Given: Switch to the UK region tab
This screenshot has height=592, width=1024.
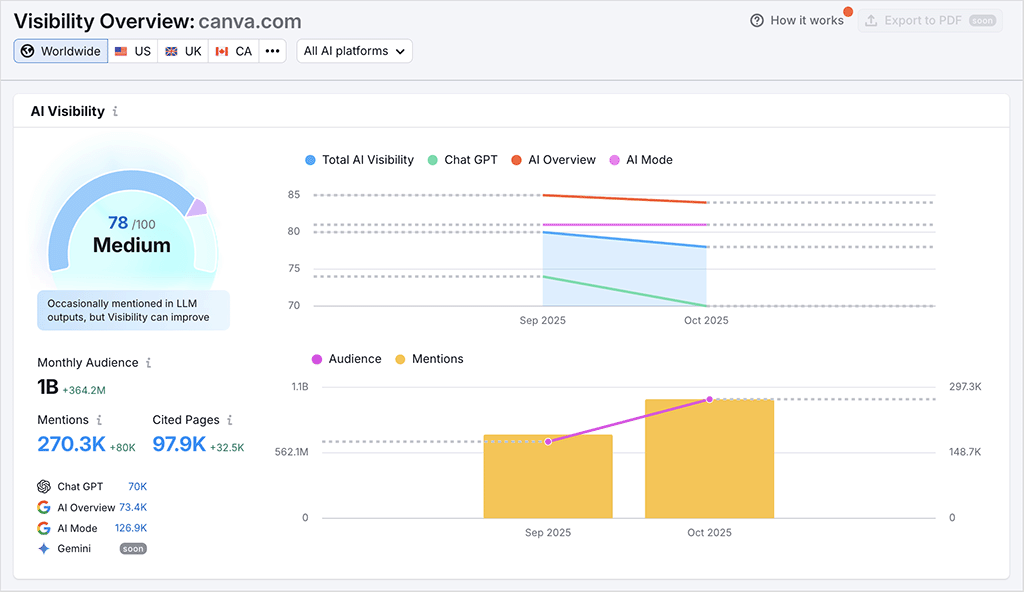Looking at the screenshot, I should click(x=182, y=51).
